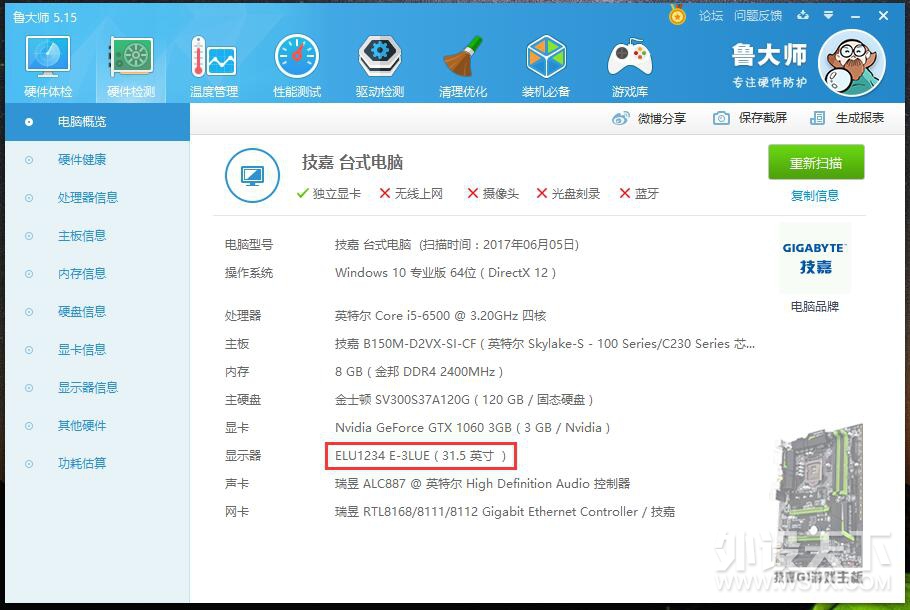Click the graphics value GeForce GTX 1060 3GB
The image size is (910, 610).
point(472,428)
